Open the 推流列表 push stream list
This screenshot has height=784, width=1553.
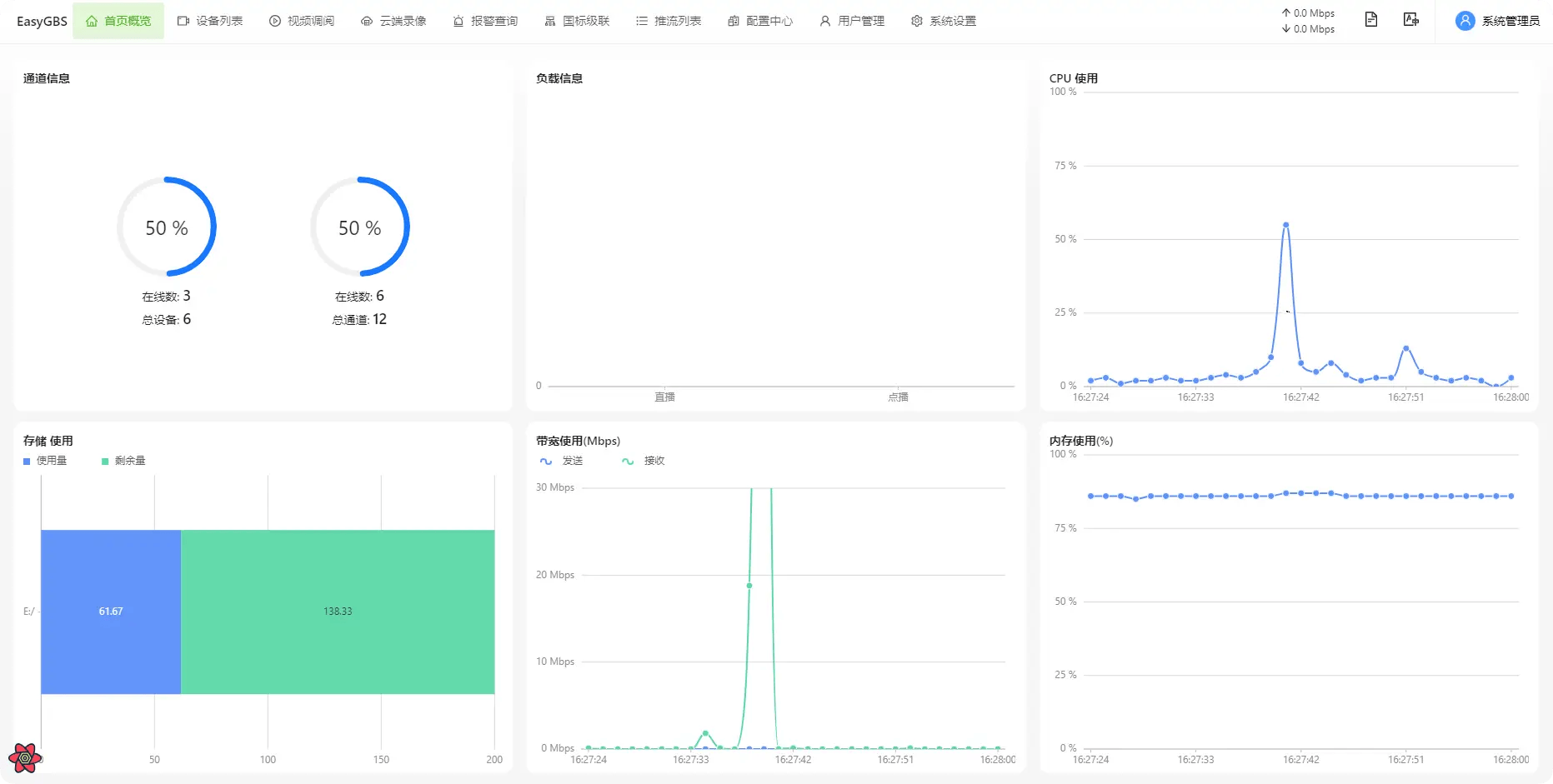click(x=669, y=21)
